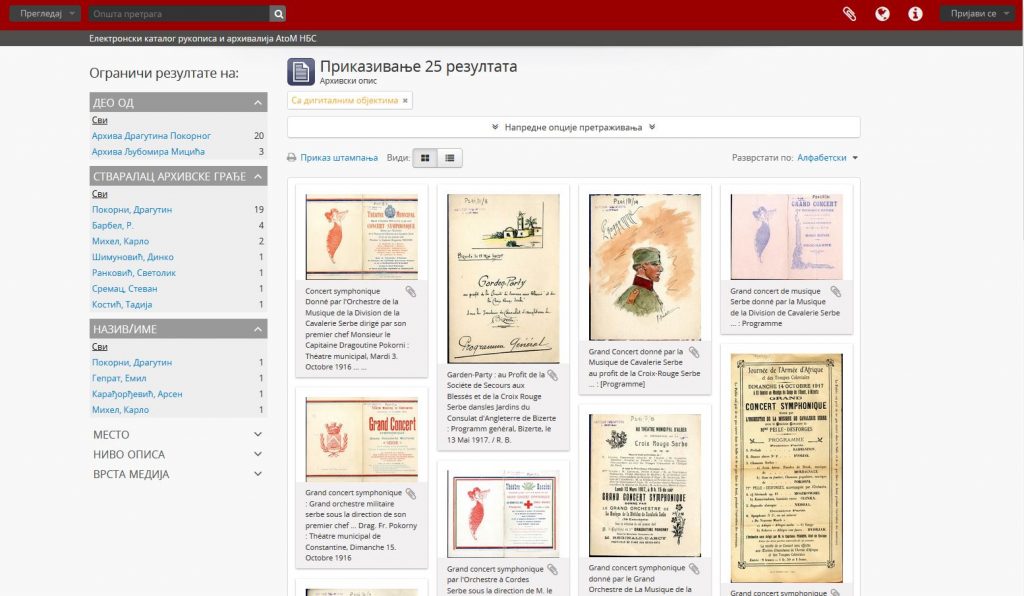
Task: Remove the 'Са дигиталним објектима' filter
Action: click(x=405, y=101)
